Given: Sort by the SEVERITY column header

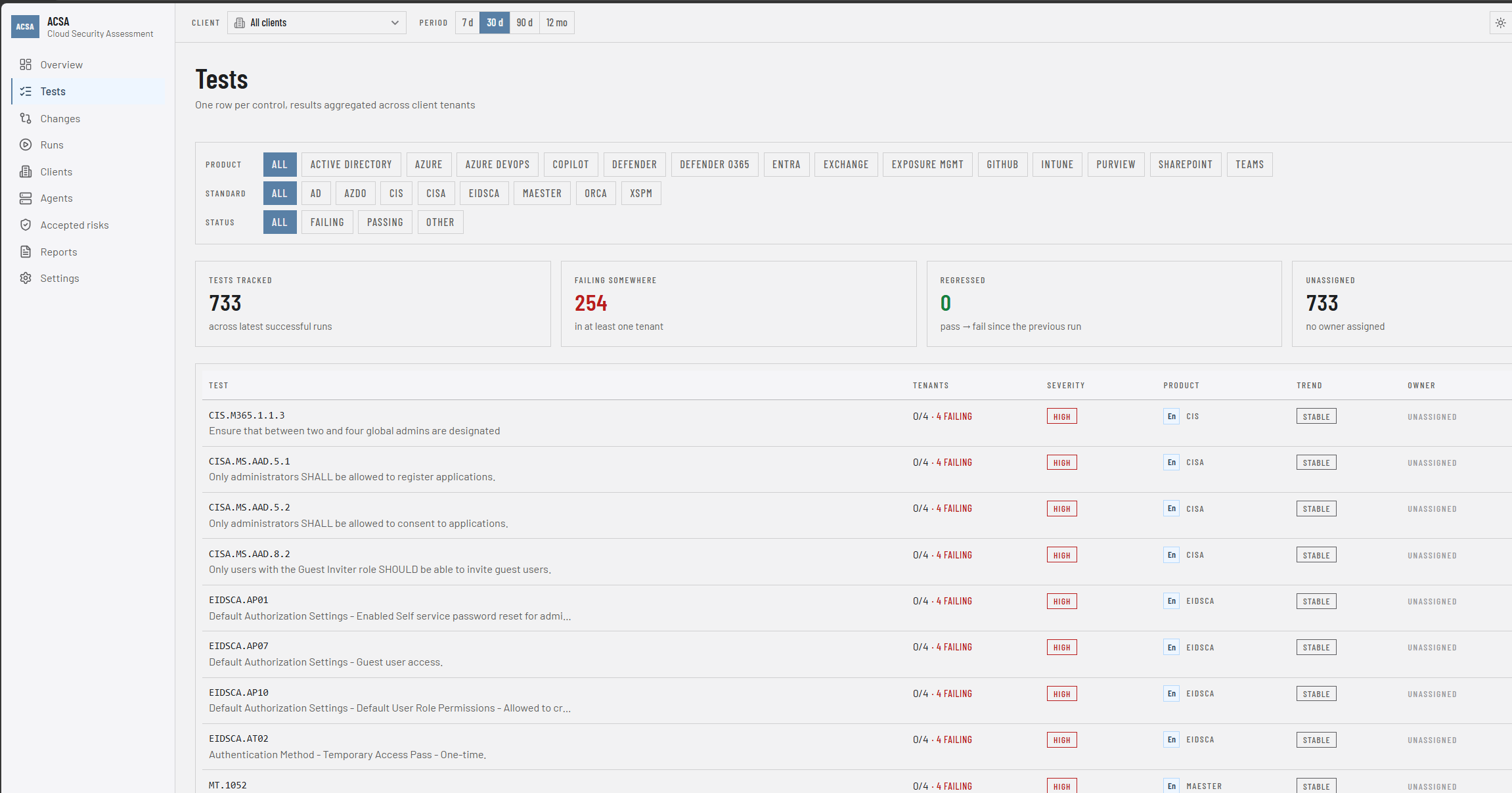Looking at the screenshot, I should (1065, 386).
